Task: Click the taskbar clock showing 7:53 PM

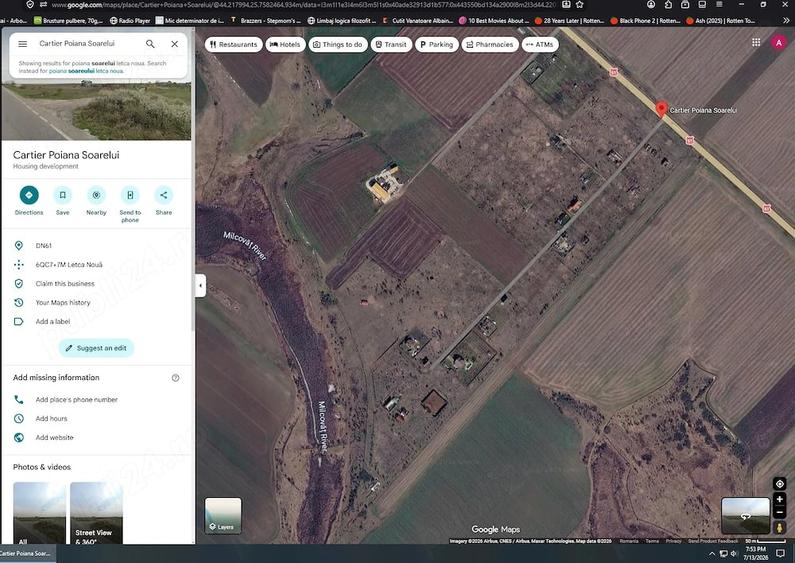Action: [x=756, y=553]
